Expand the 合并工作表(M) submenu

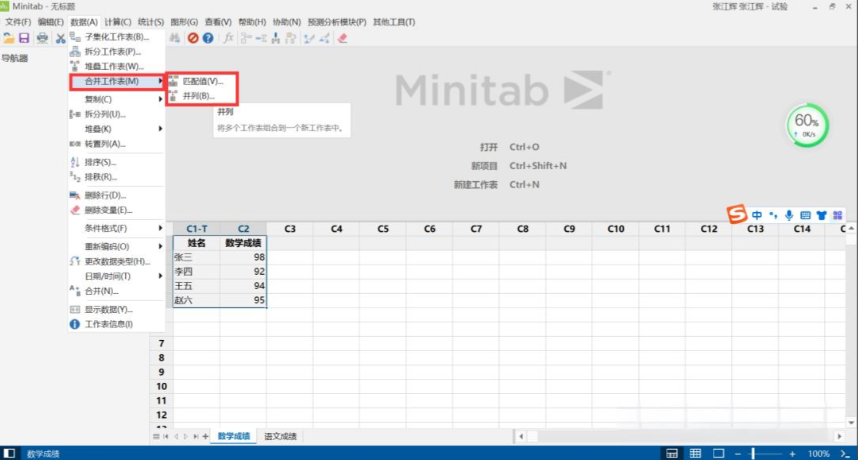[117, 81]
